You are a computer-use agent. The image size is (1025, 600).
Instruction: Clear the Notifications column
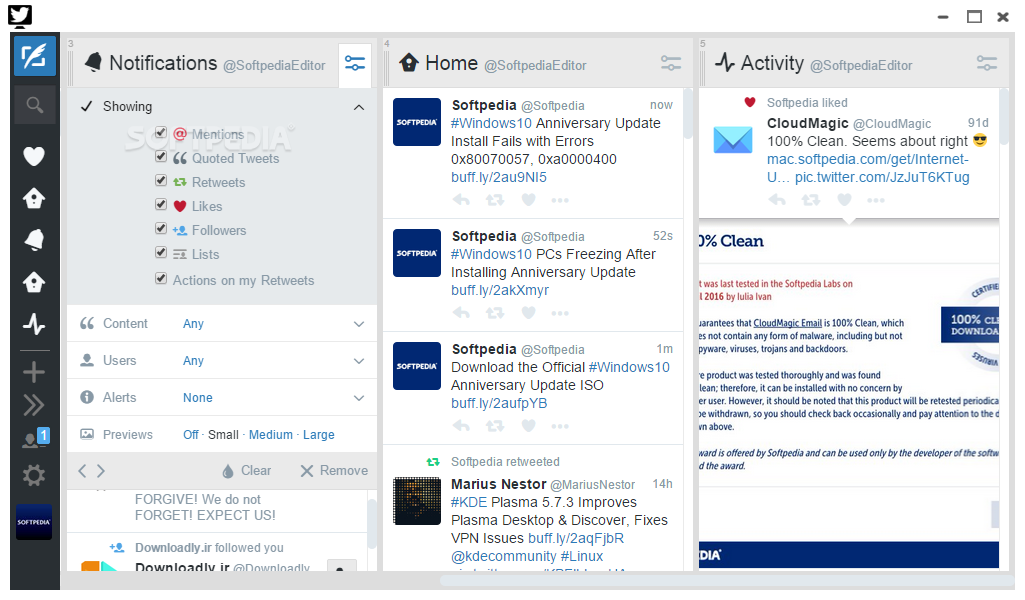click(246, 471)
